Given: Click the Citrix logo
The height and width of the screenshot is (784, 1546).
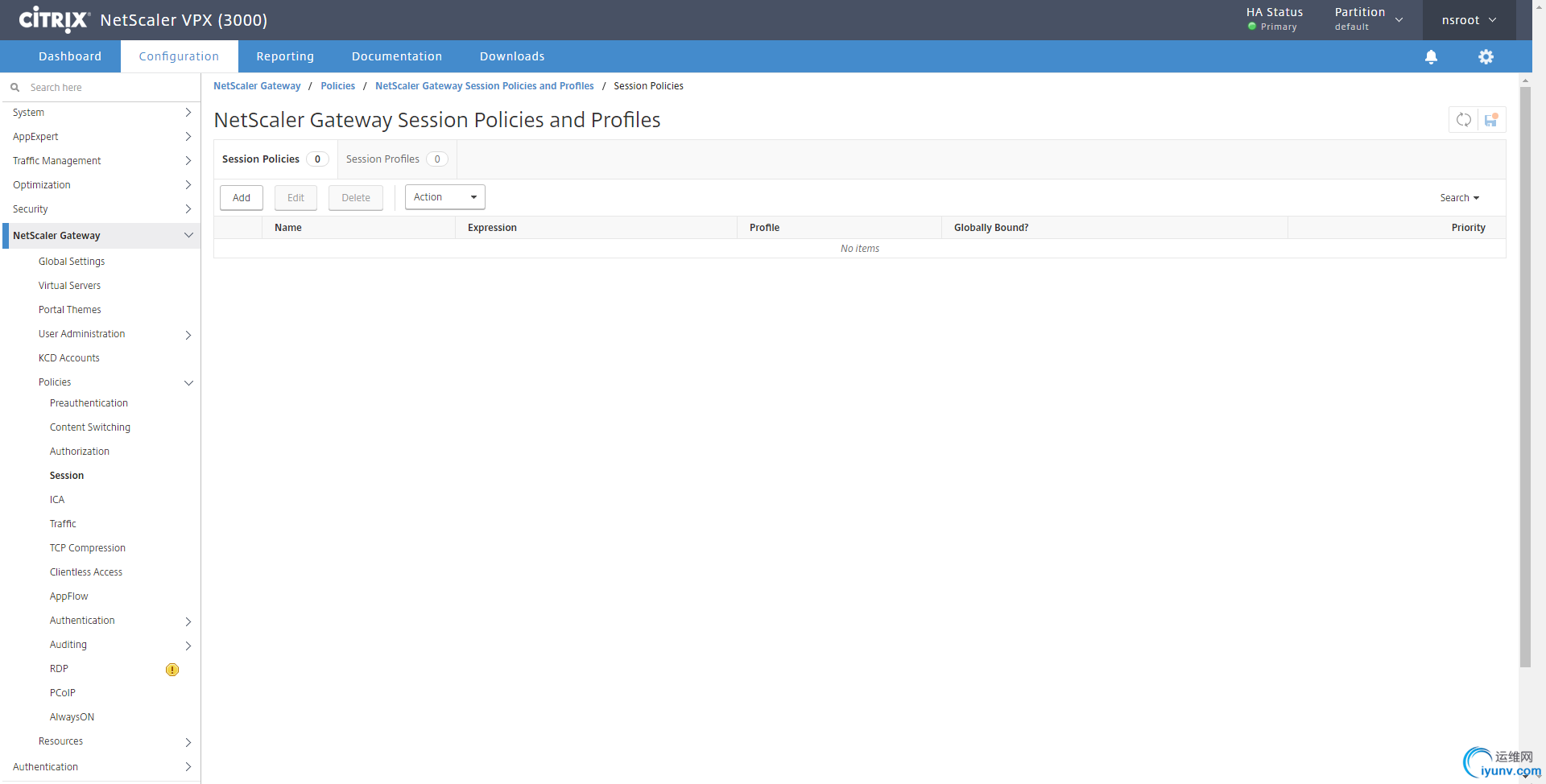Looking at the screenshot, I should [x=54, y=19].
